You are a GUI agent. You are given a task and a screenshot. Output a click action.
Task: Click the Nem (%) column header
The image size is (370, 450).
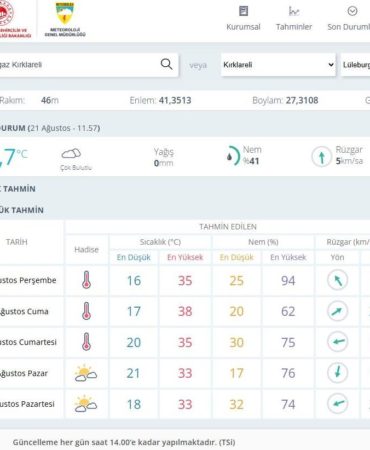[x=263, y=242]
